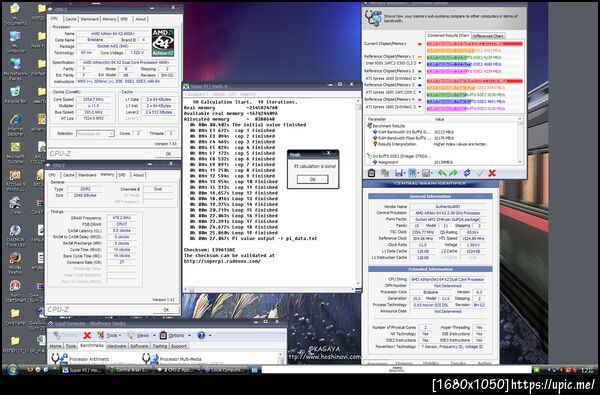600x395 pixels.
Task: Open the Reference Chipset/Memory 3 dropdown in Sandra
Action: point(419,92)
